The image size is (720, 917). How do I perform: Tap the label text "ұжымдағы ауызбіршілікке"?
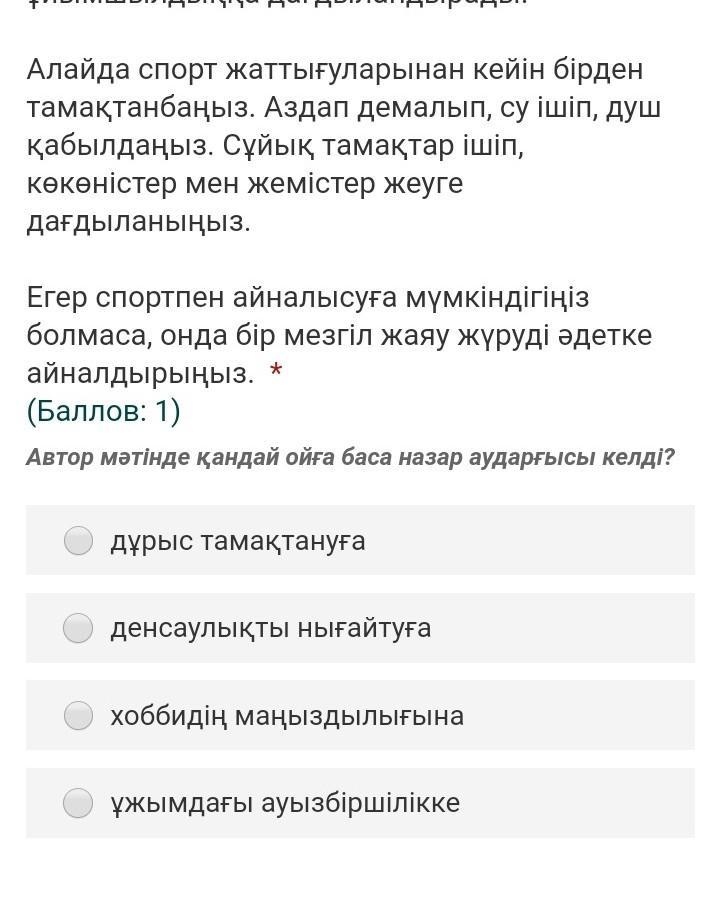pyautogui.click(x=285, y=802)
